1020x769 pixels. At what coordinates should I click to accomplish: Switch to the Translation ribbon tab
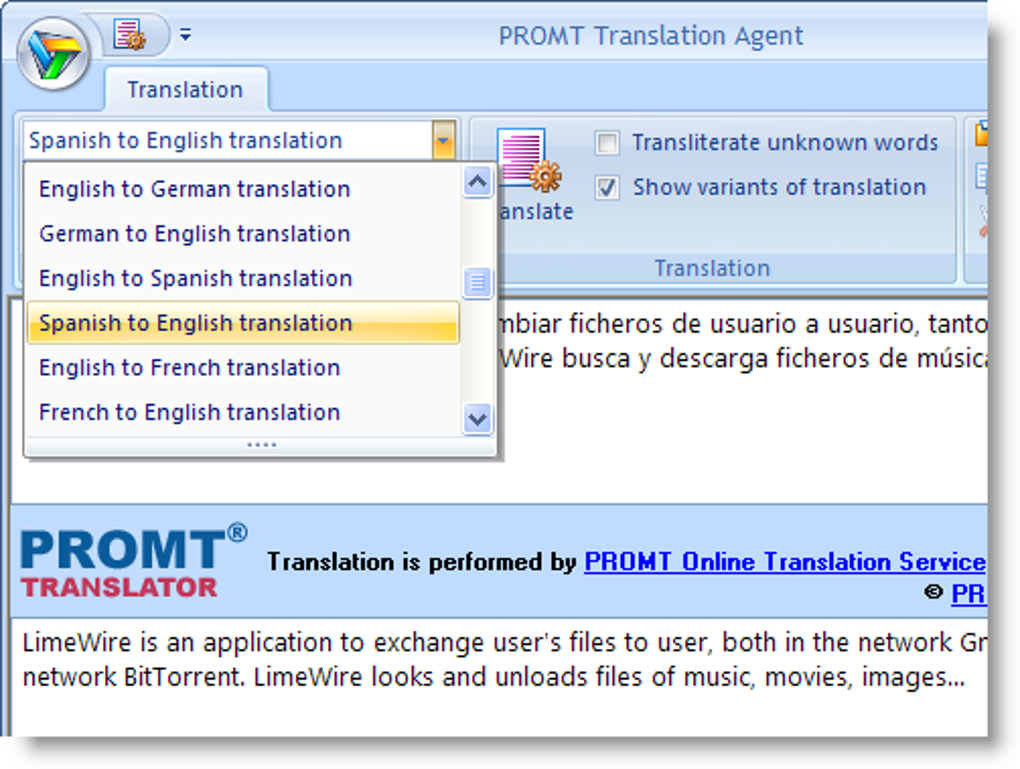click(185, 90)
